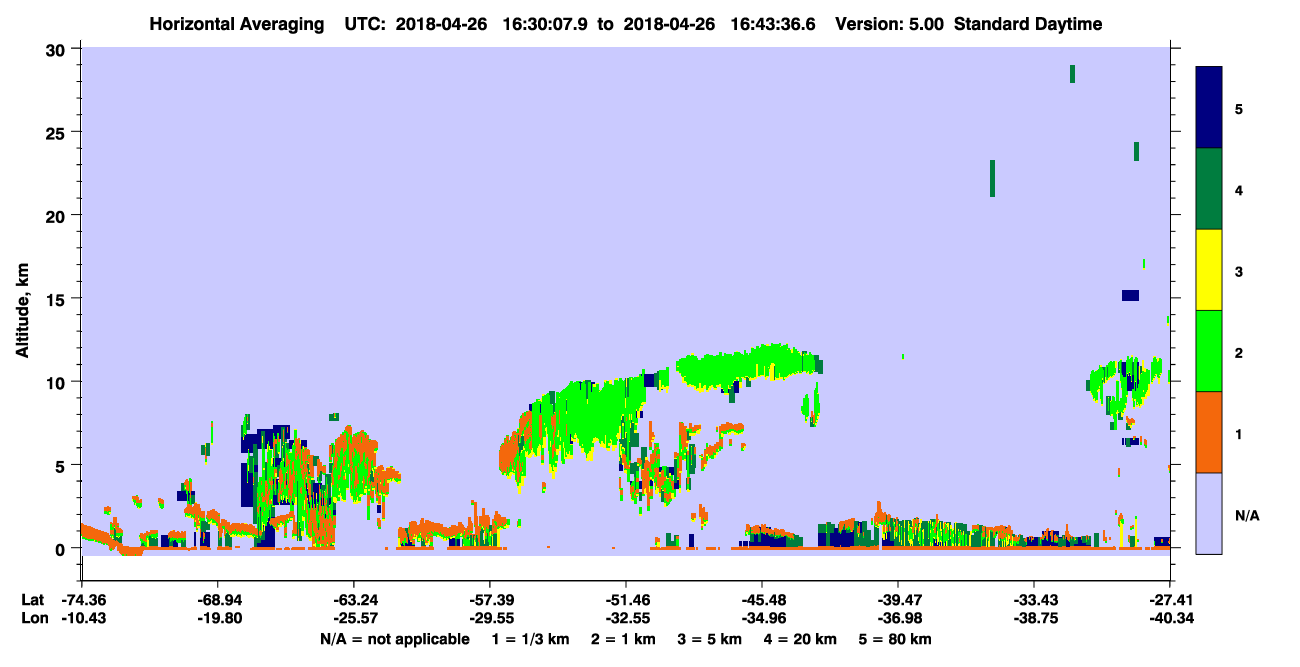Viewport: 1300px width, 667px height.
Task: Click latitude value '-27.41'
Action: (x=1170, y=600)
